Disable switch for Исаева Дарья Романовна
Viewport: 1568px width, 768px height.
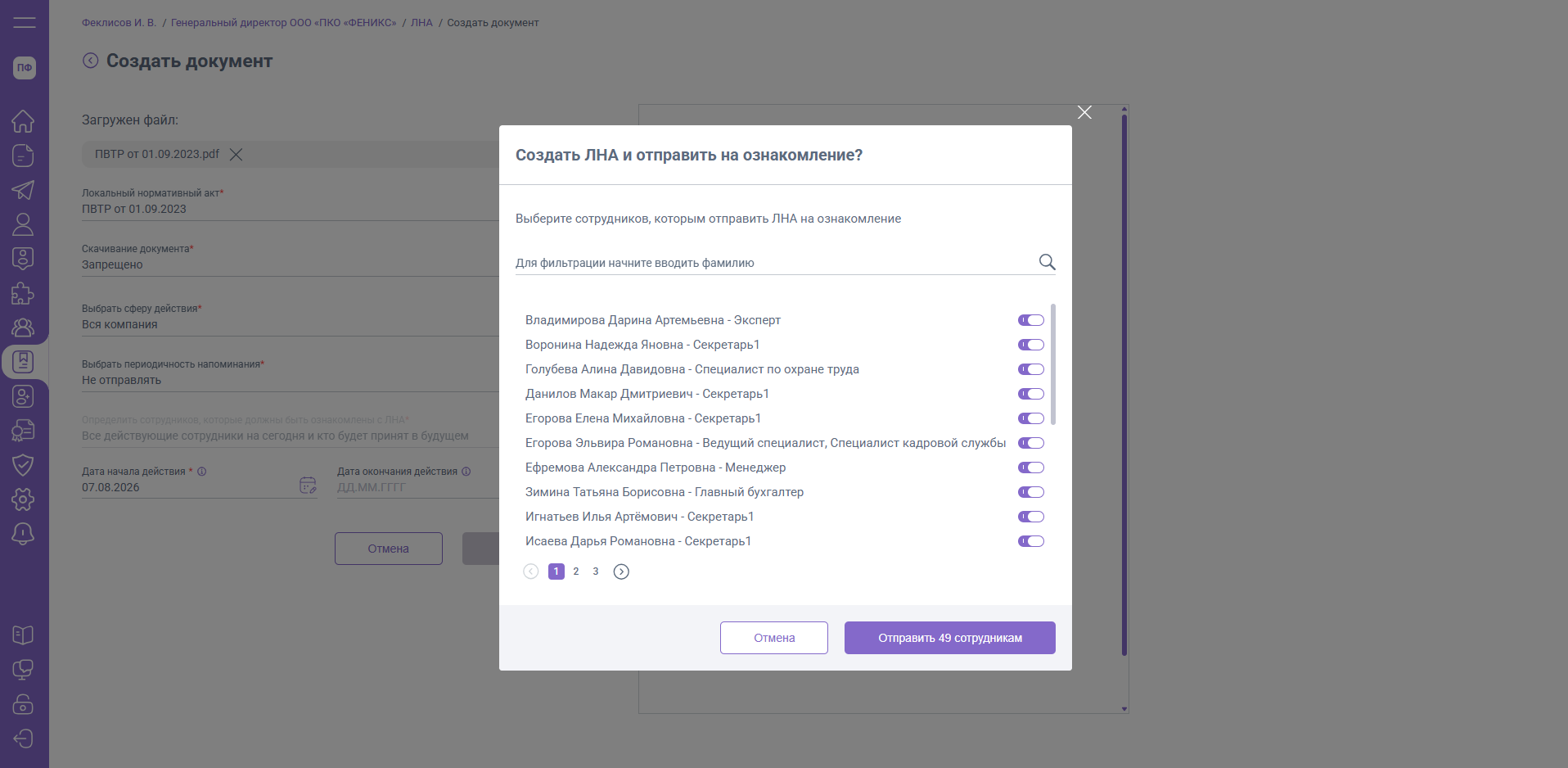click(x=1030, y=541)
